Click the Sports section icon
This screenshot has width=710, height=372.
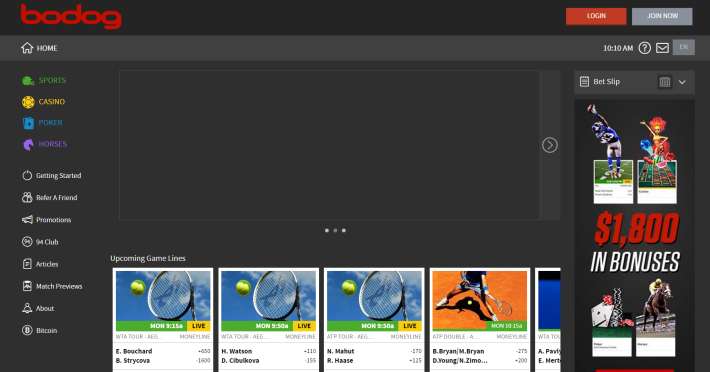tap(28, 81)
